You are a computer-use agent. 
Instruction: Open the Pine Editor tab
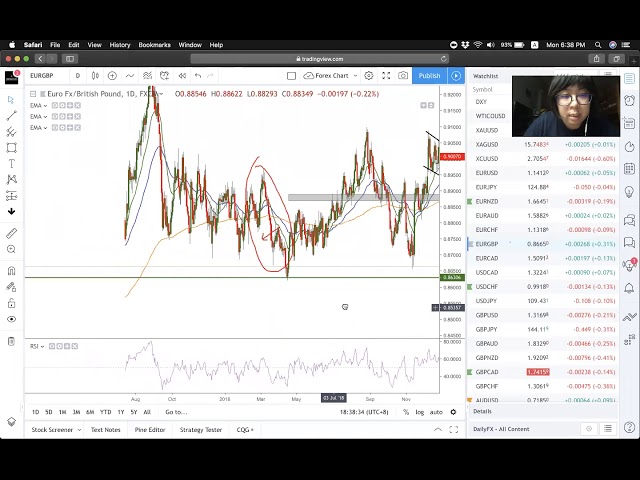tap(149, 430)
